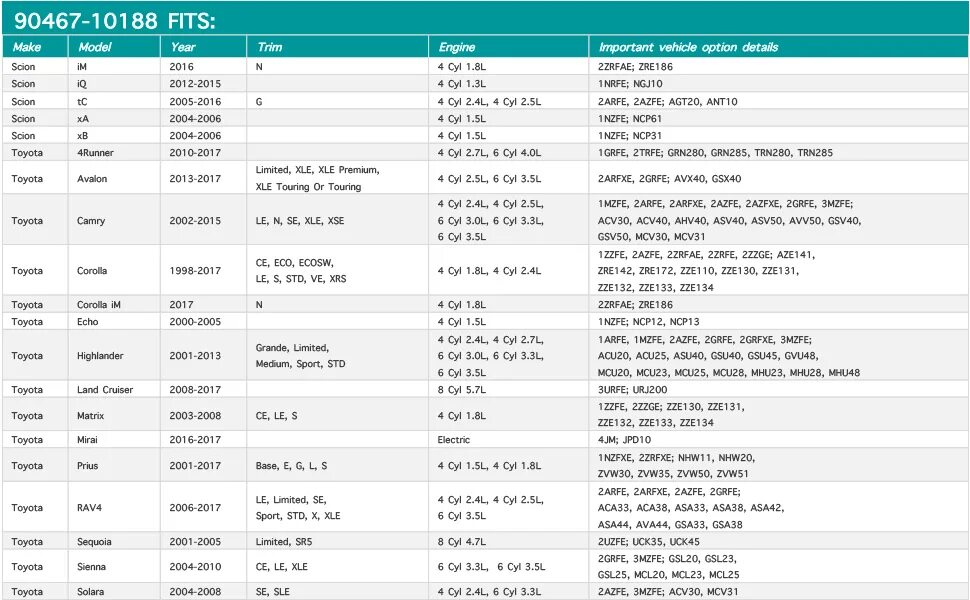Click the details 1NZFE; NCP61
This screenshot has height=600, width=970.
[630, 119]
